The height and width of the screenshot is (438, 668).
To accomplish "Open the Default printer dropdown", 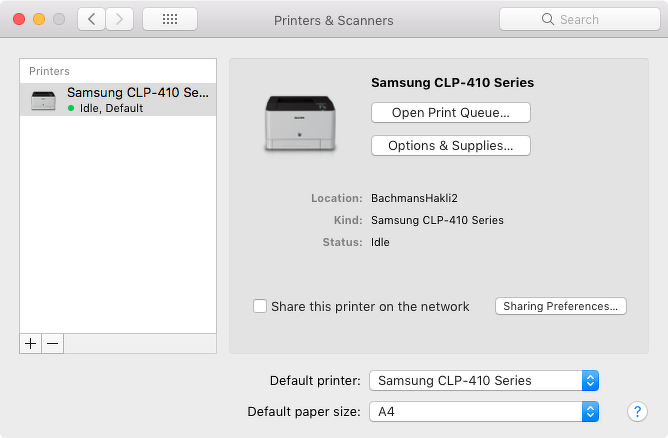I will [x=484, y=380].
